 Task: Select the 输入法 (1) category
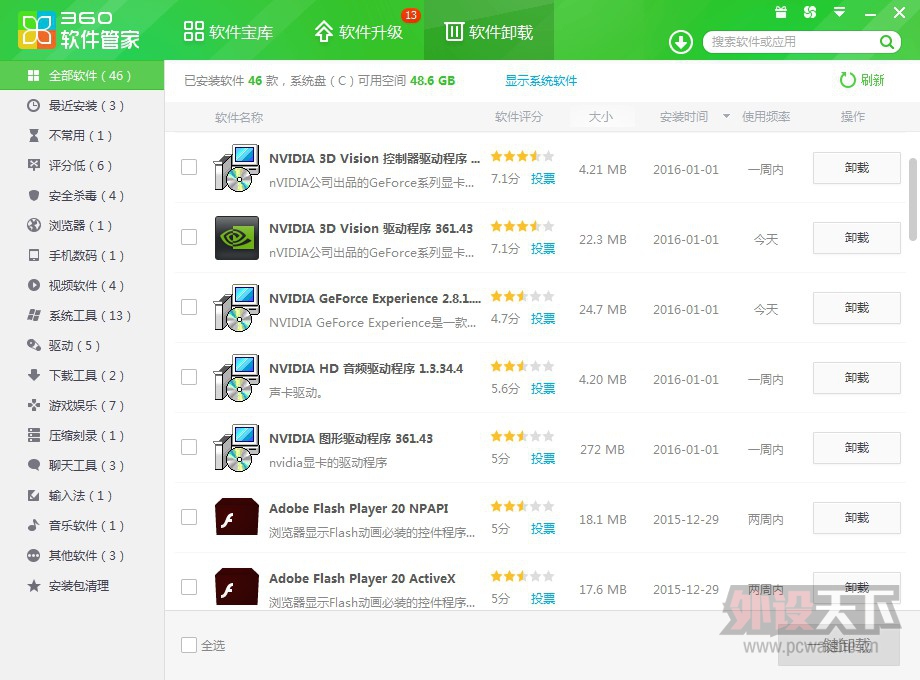82,495
